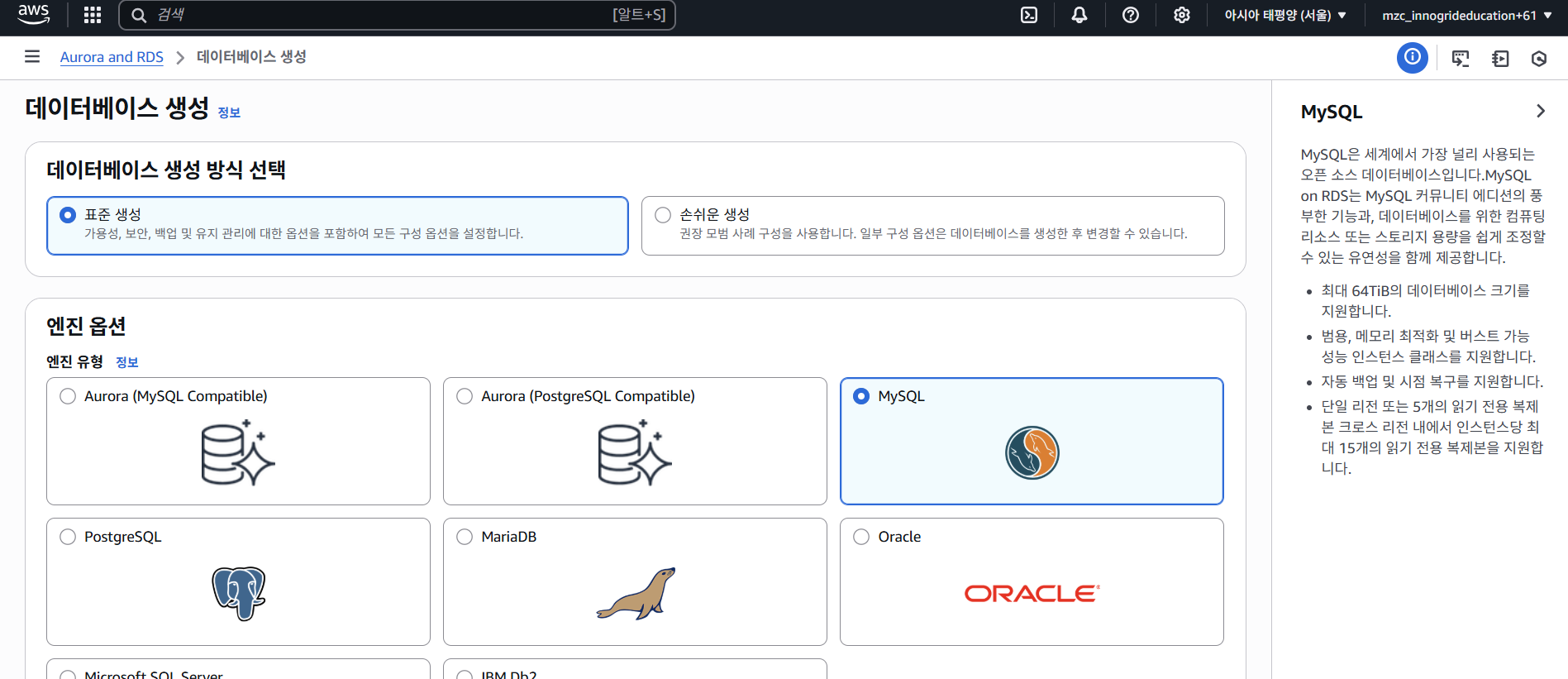Viewport: 1568px width, 679px height.
Task: Launch CloudShell from top bar
Action: 1029,15
